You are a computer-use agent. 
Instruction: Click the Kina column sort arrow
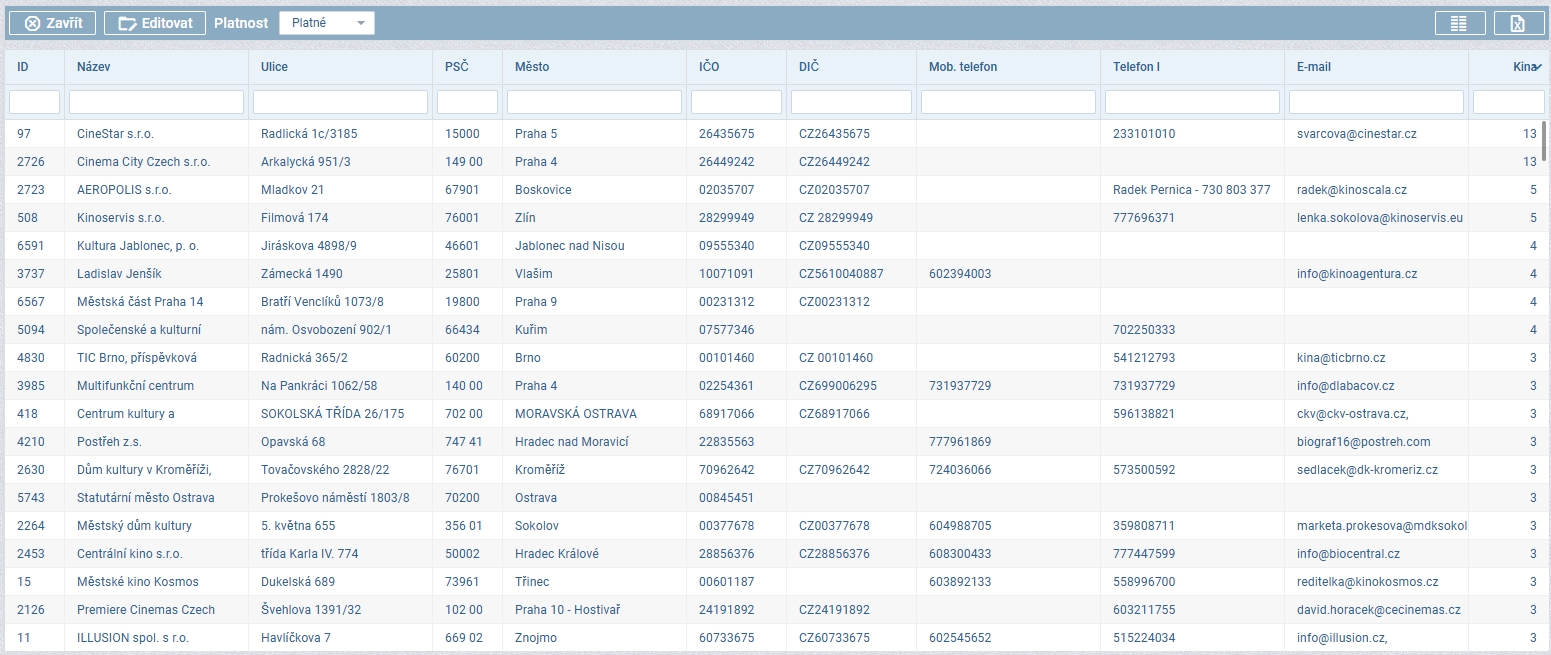1537,67
